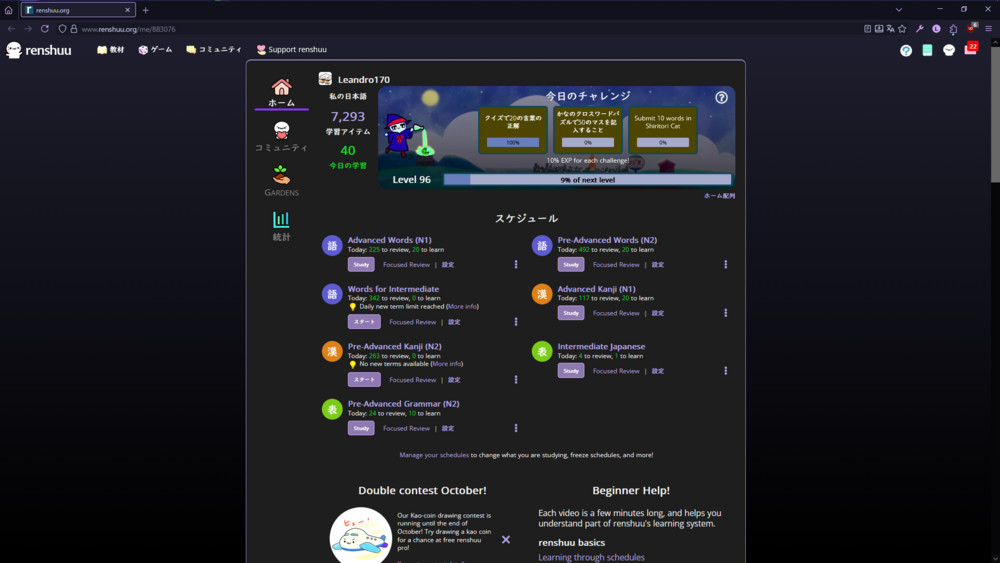Viewport: 1000px width, 563px height.
Task: Dismiss the Double contest October notice
Action: coord(506,539)
